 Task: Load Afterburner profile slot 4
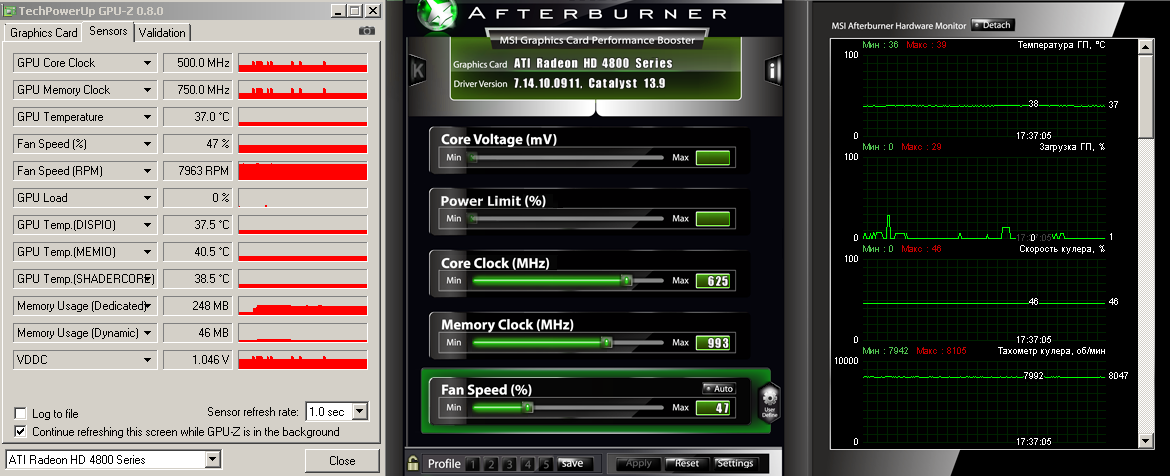(528, 464)
